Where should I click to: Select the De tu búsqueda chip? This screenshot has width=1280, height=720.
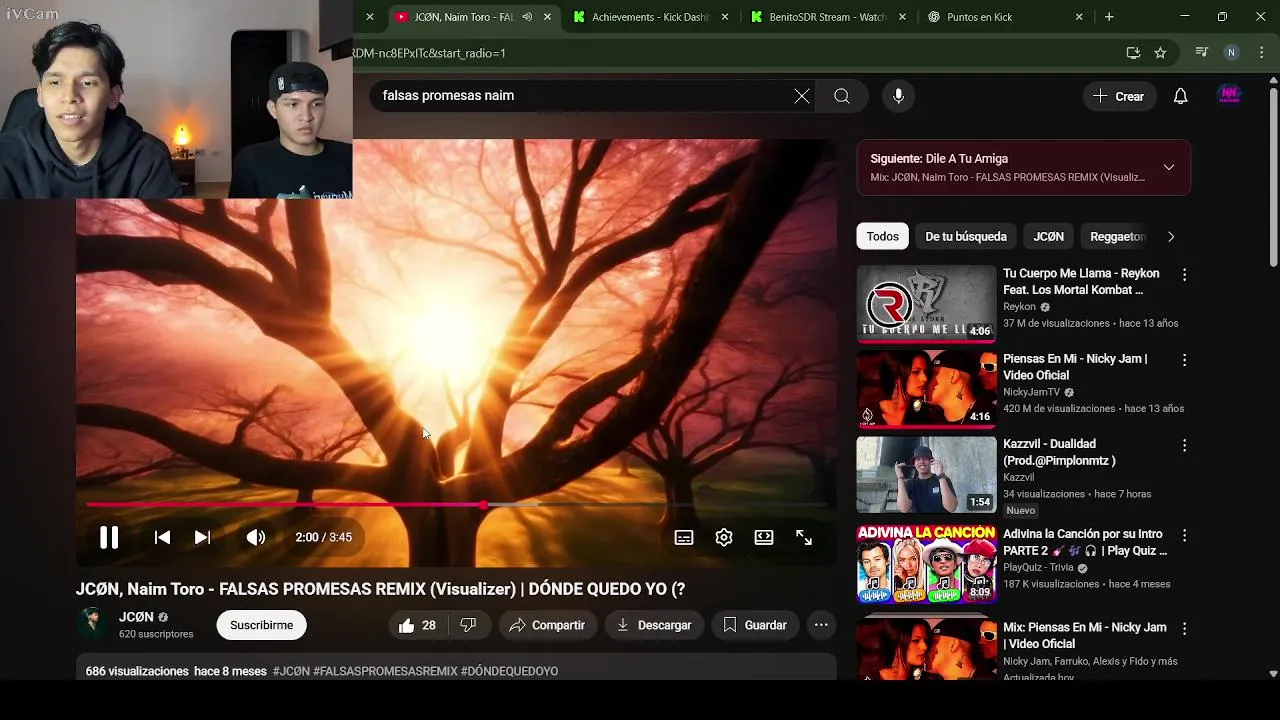[966, 236]
